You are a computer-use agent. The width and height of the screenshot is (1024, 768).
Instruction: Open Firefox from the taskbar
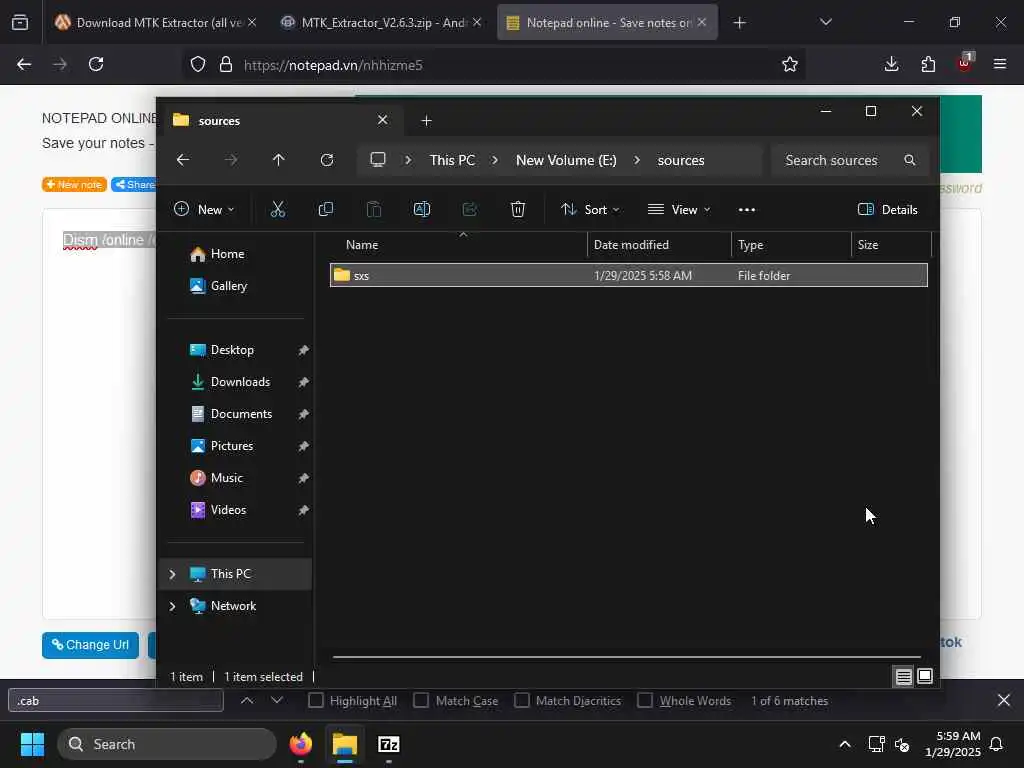click(x=301, y=744)
